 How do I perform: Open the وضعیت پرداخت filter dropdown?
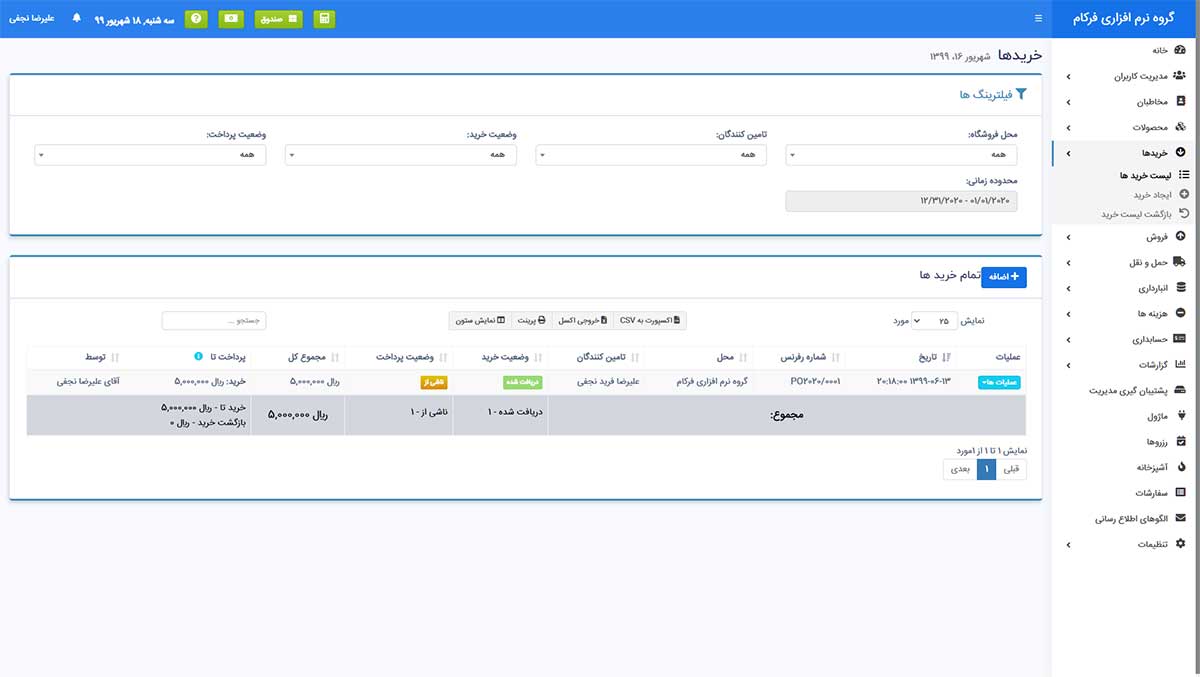click(x=150, y=155)
